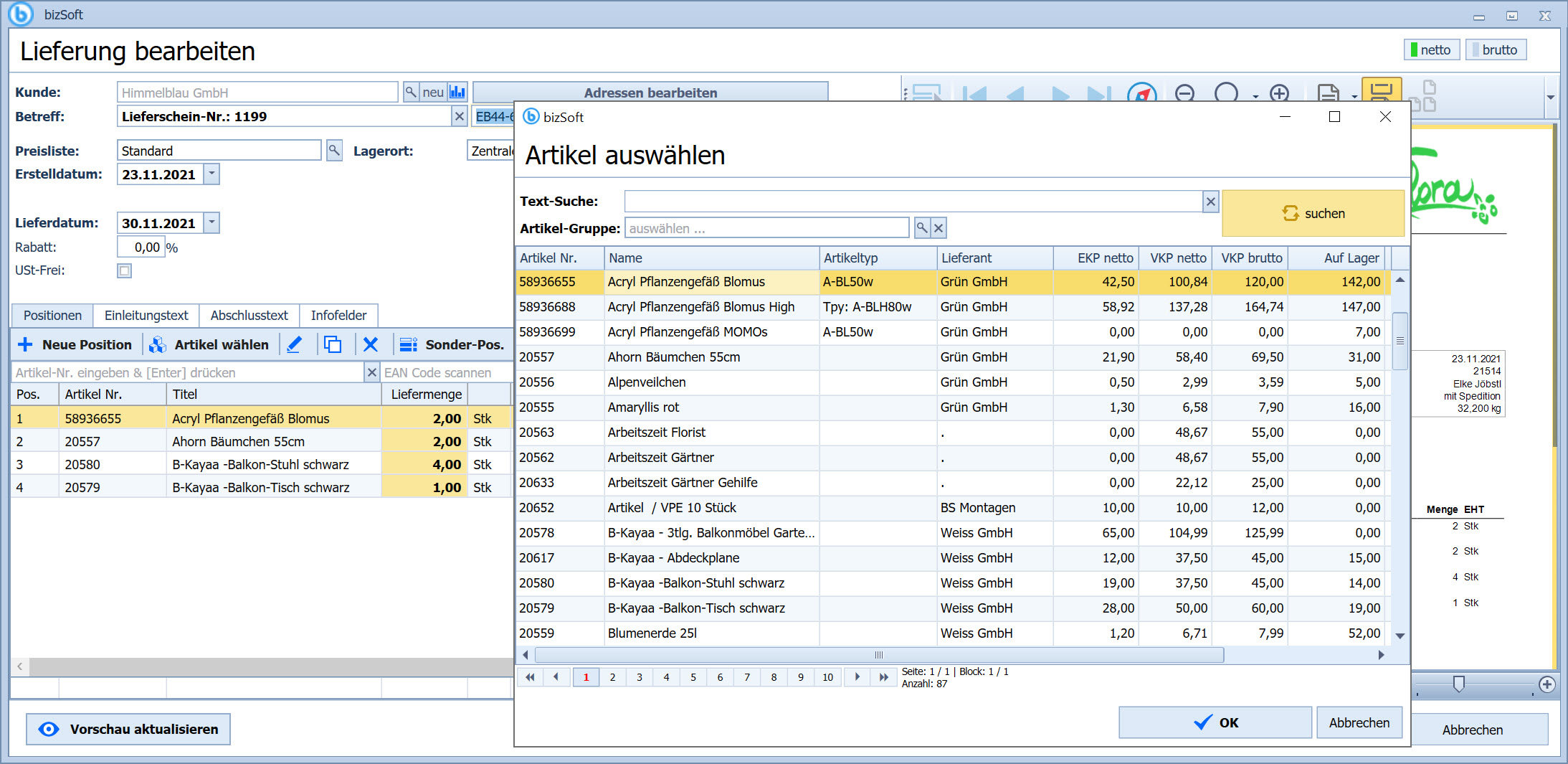Click article list scroll-down arrow
This screenshot has height=764, width=1568.
[x=1400, y=636]
